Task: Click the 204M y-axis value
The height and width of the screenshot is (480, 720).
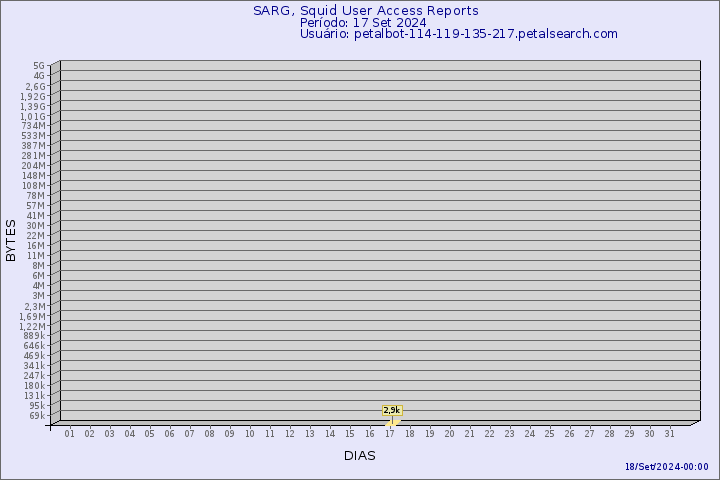Action: pos(34,166)
